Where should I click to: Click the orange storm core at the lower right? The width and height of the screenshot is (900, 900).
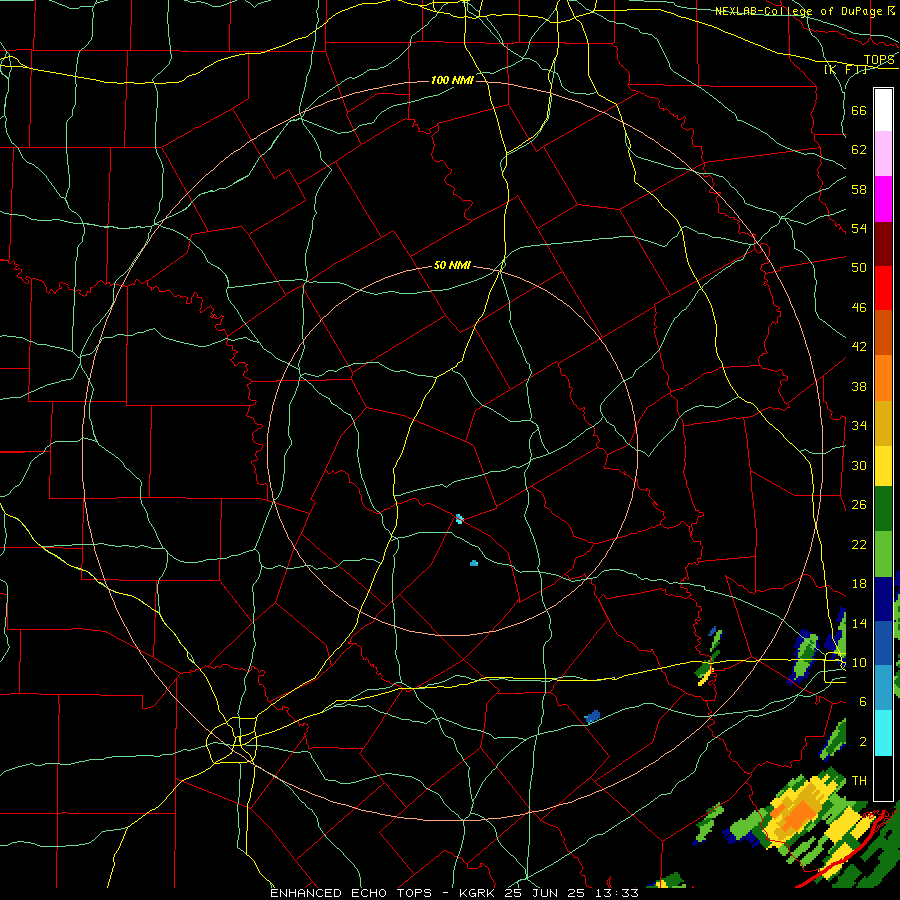(800, 816)
